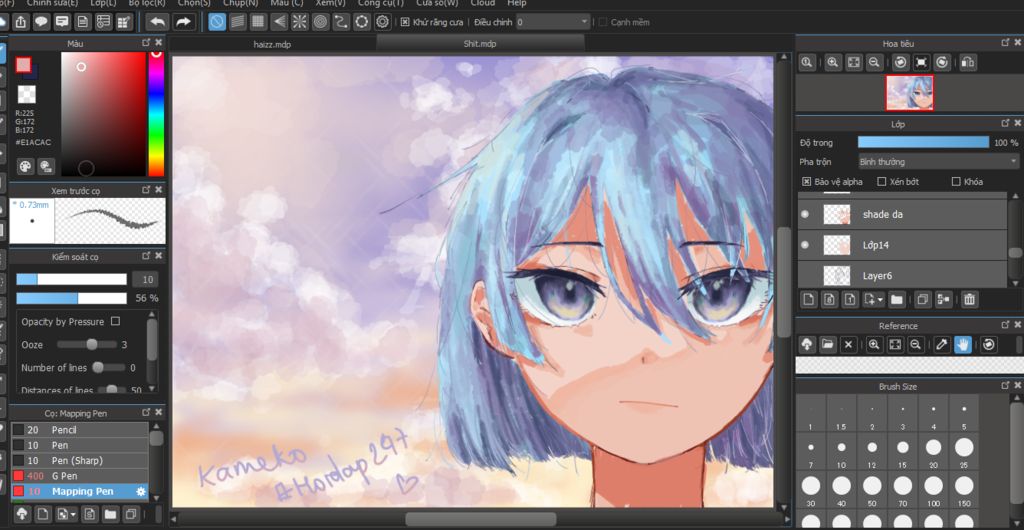Open image file in Reference panel
1024x530 pixels.
(x=827, y=344)
